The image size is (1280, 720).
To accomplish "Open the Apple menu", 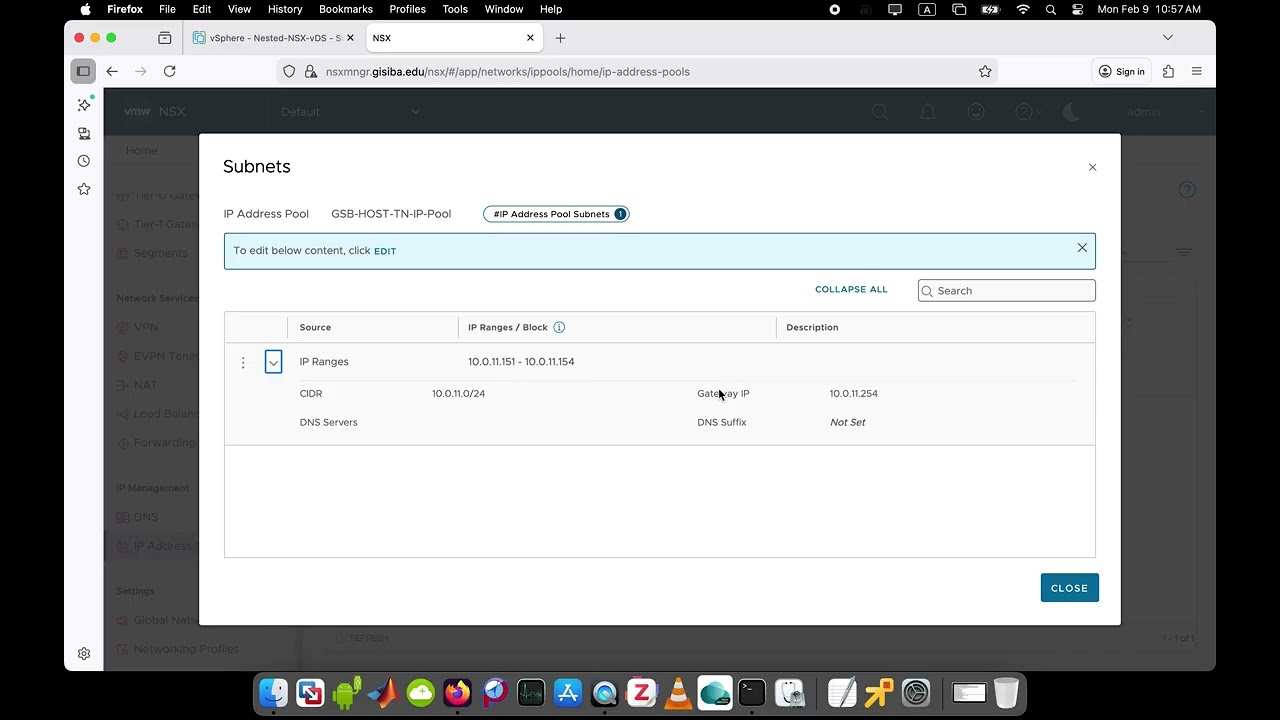I will 85,9.
